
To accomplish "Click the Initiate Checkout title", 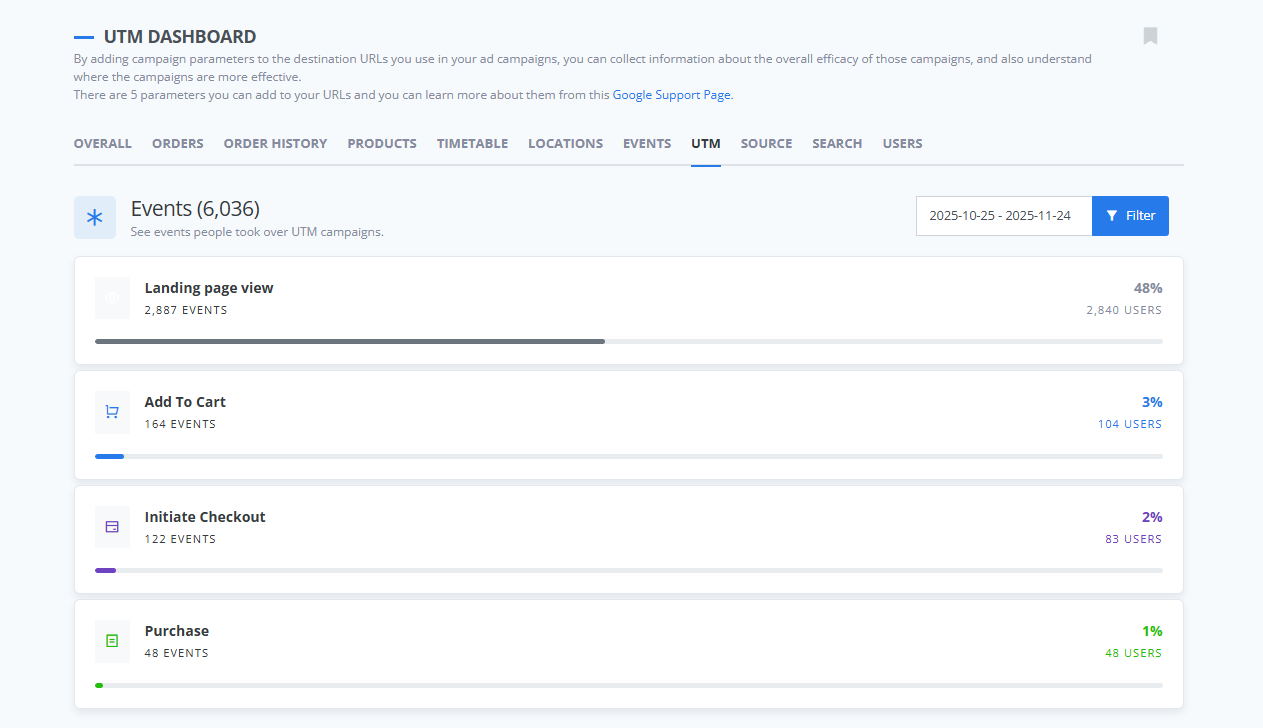I will point(205,517).
